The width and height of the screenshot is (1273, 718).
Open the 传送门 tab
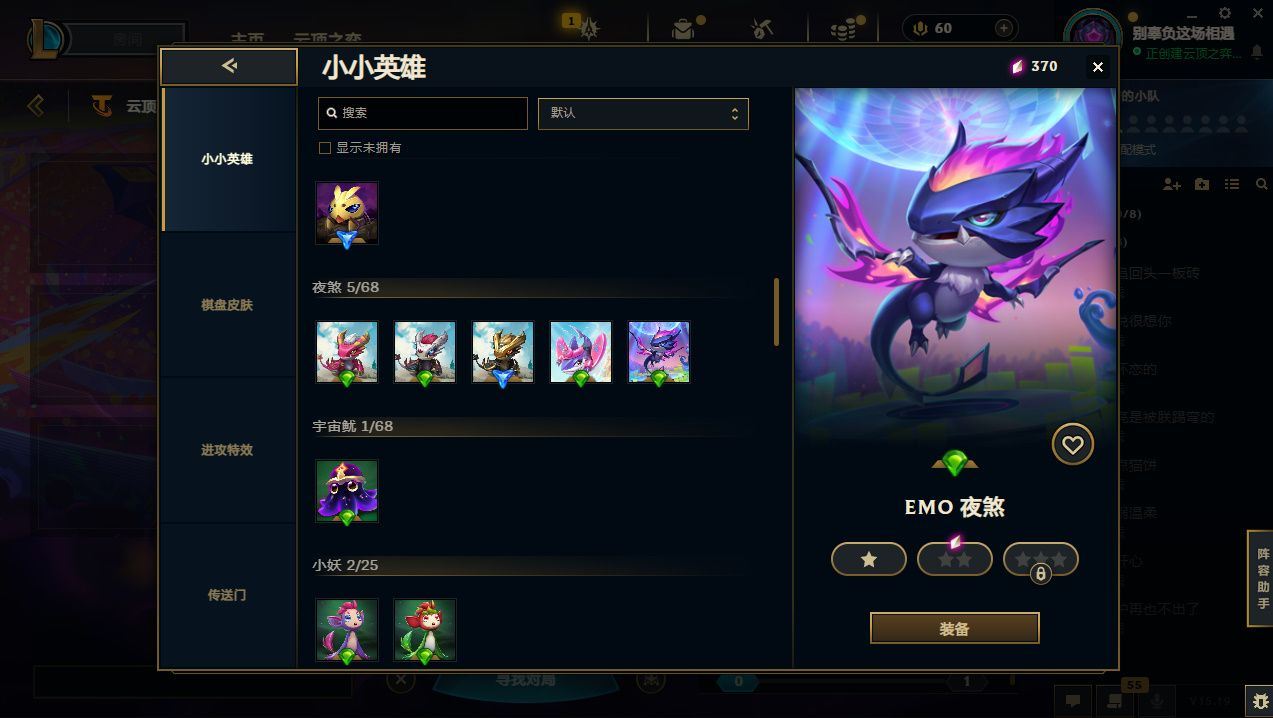tap(227, 595)
